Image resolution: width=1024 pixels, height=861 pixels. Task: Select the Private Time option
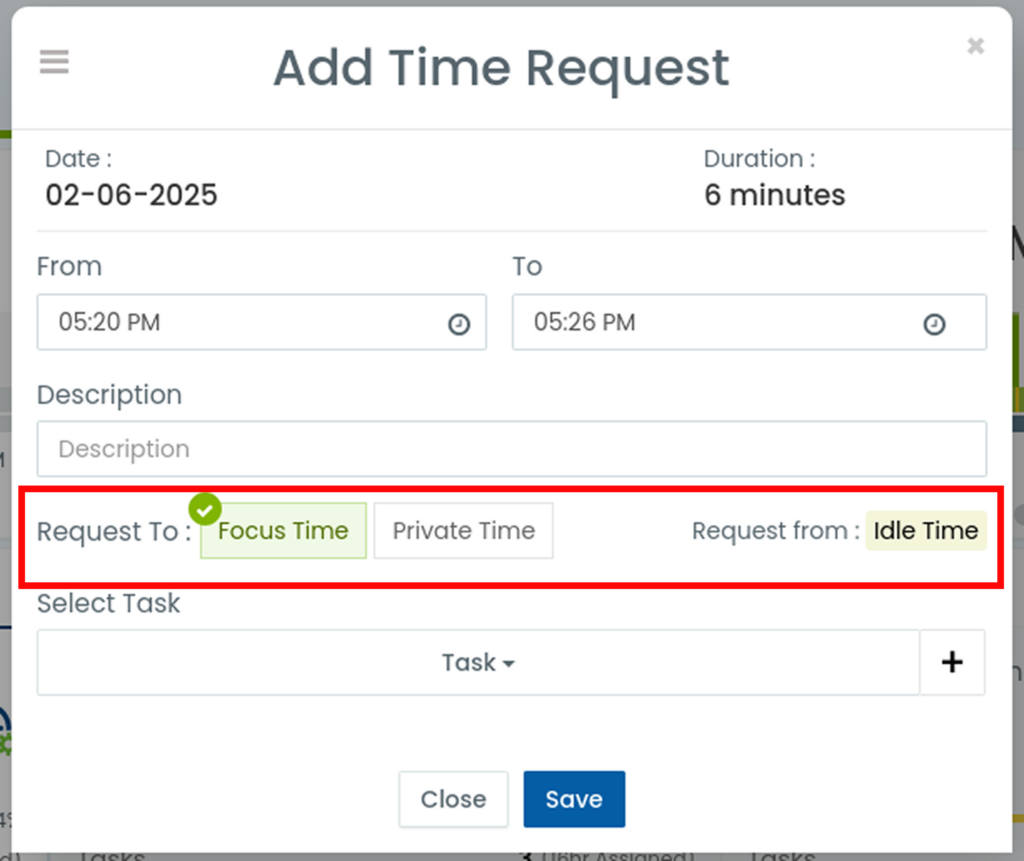(x=464, y=530)
